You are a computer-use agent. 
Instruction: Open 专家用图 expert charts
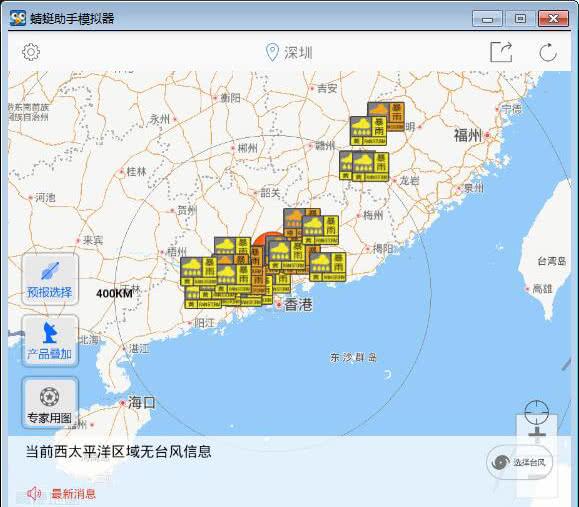tap(50, 403)
